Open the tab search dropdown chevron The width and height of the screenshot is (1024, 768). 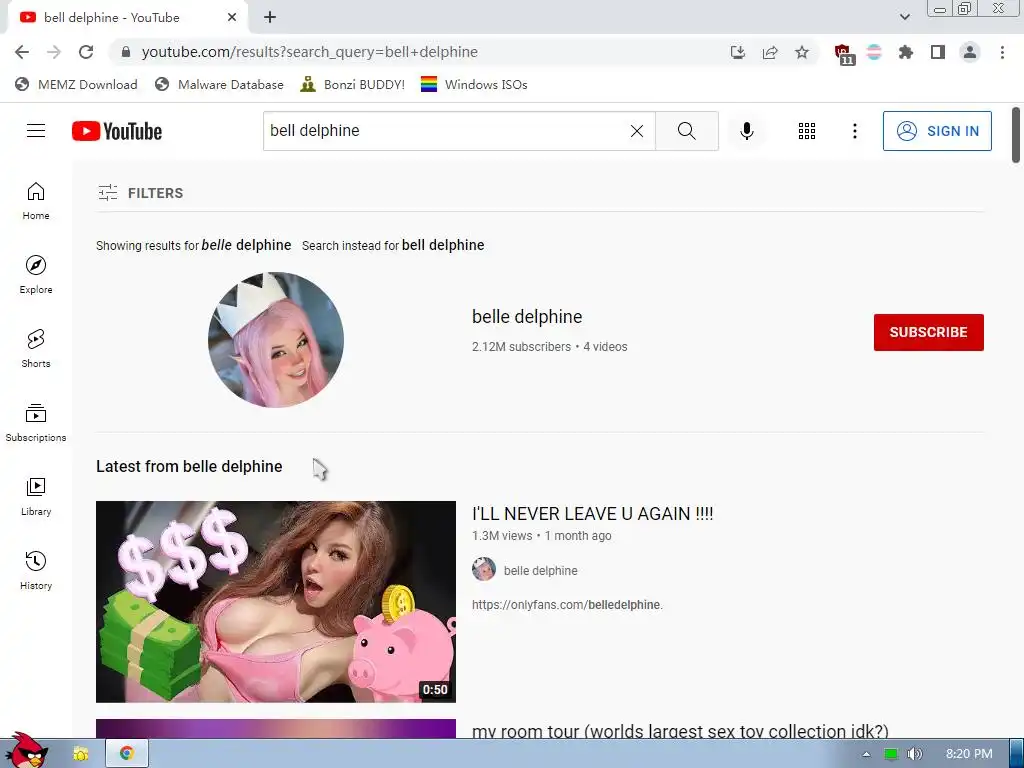coord(904,17)
